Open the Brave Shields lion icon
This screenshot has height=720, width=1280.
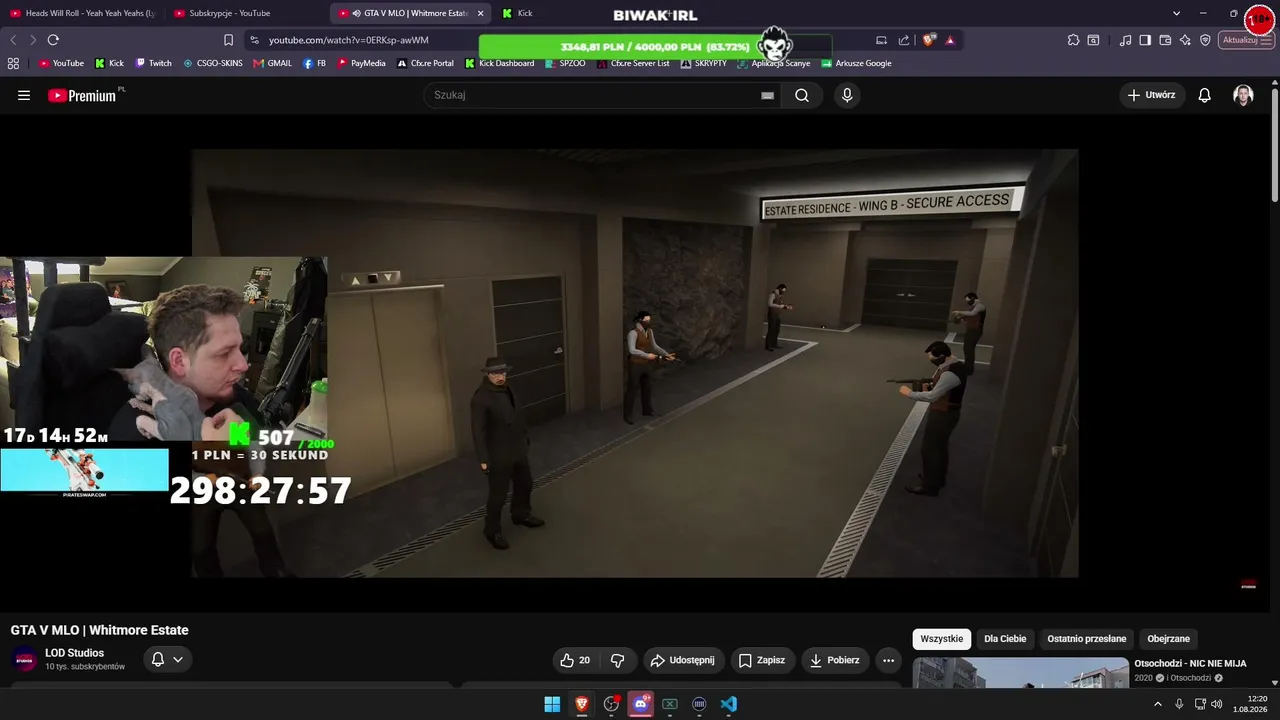(x=928, y=40)
